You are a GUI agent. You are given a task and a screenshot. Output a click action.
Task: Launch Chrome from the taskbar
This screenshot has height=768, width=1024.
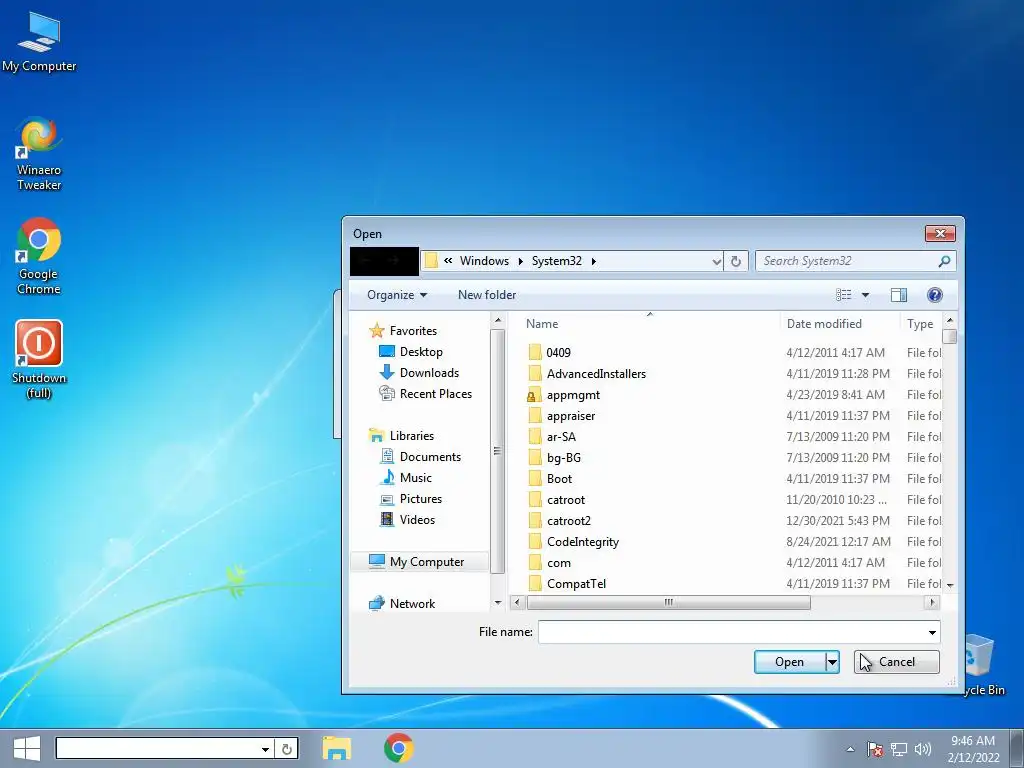tap(398, 748)
